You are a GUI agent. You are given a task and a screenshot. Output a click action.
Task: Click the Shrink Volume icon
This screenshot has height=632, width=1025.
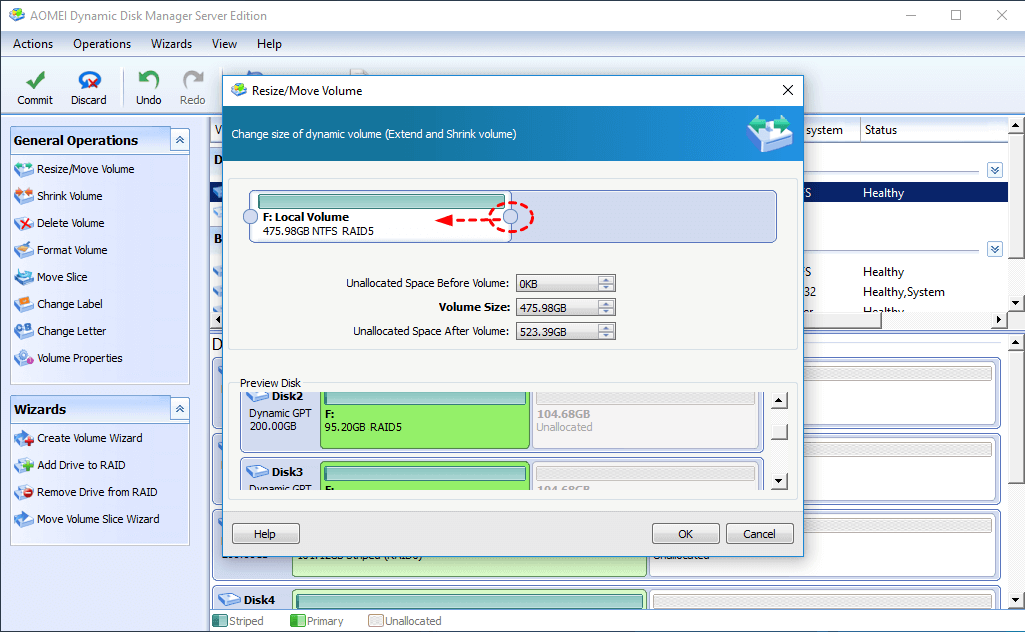pos(24,196)
